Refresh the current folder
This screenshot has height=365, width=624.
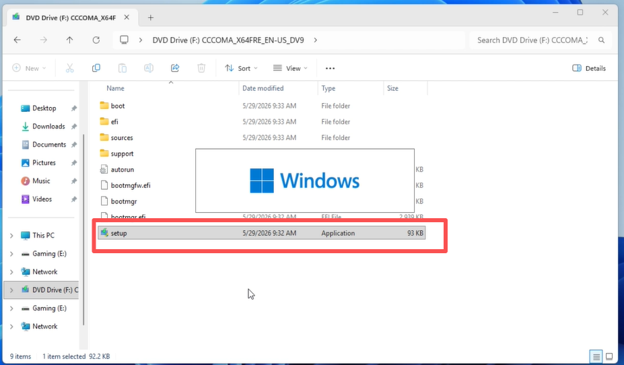pyautogui.click(x=96, y=40)
